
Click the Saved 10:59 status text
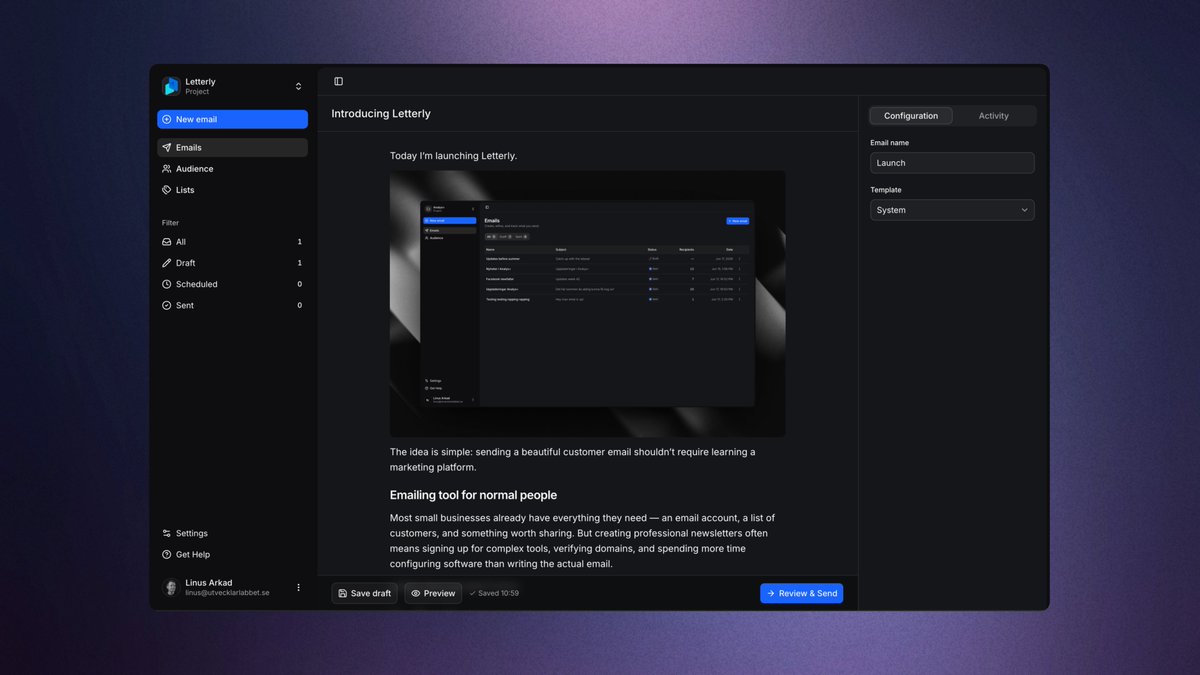click(494, 593)
